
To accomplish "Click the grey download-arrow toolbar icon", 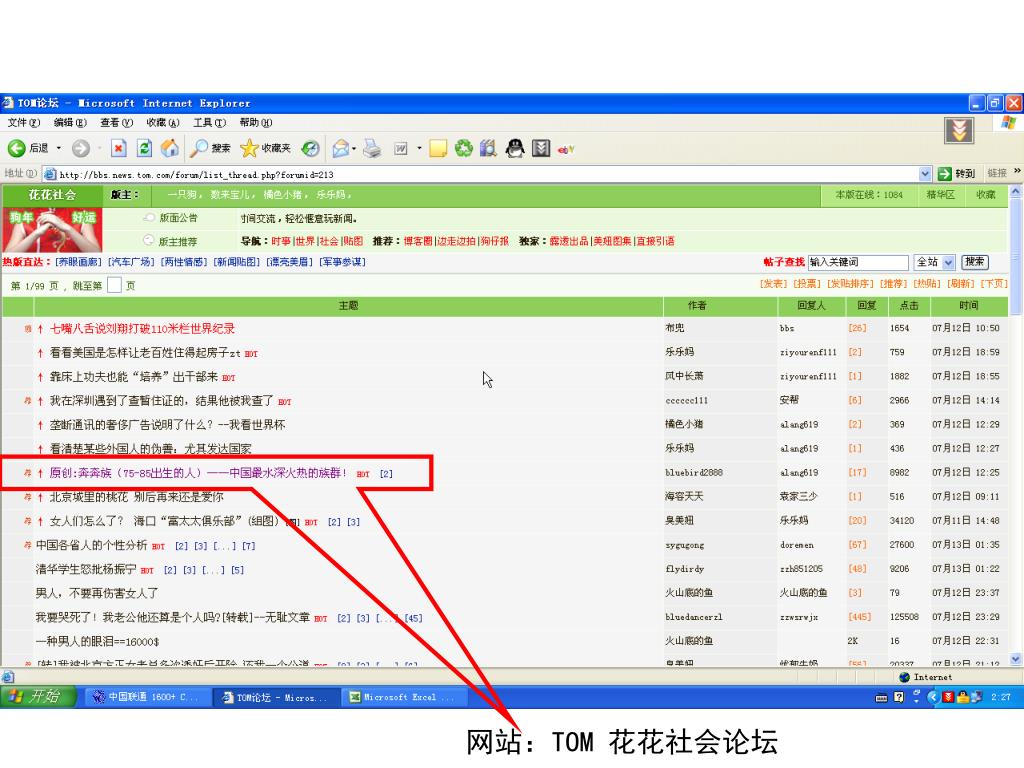I will [541, 149].
